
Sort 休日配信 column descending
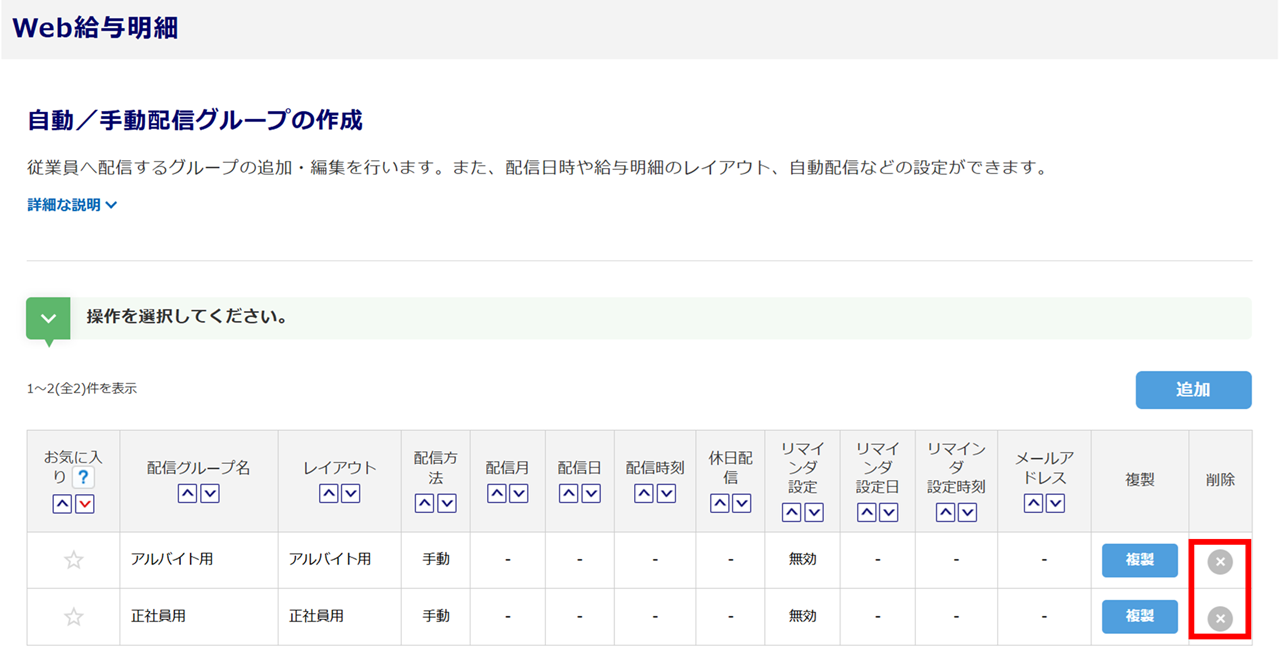[x=742, y=504]
